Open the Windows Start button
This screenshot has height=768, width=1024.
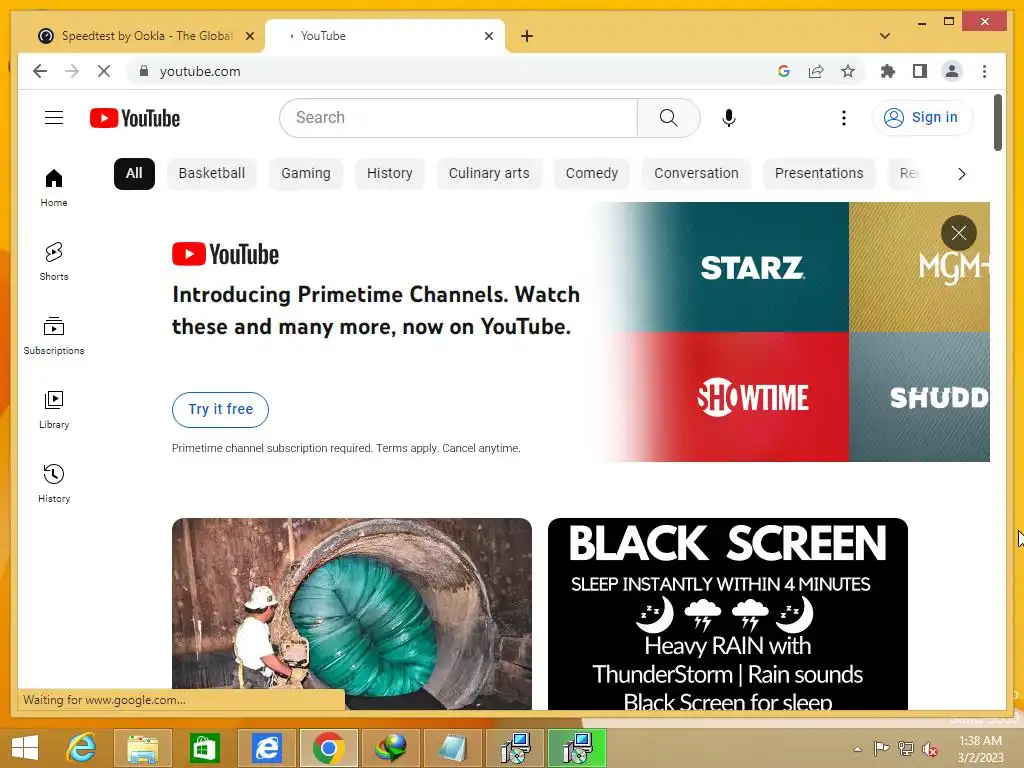(25, 748)
